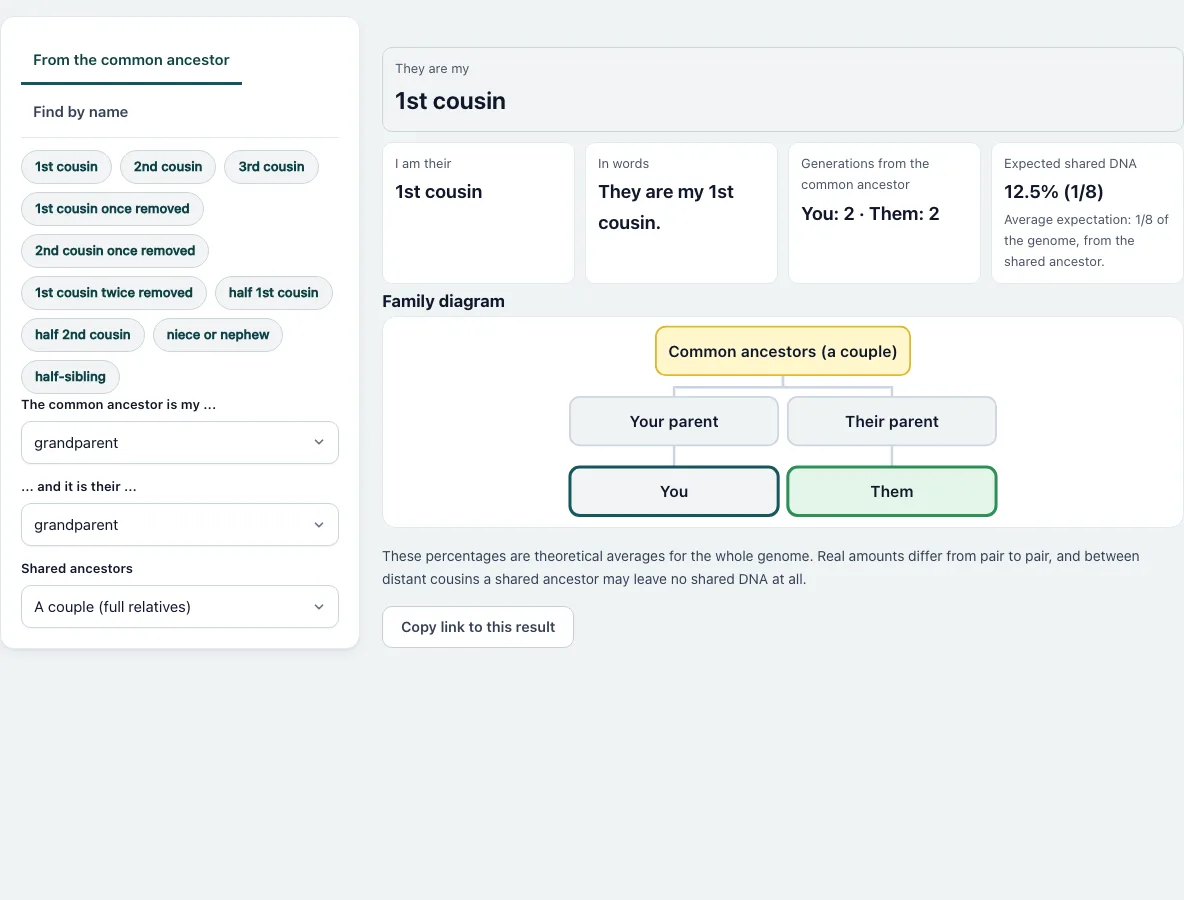Pick the half 2nd cousin chip

83,334
